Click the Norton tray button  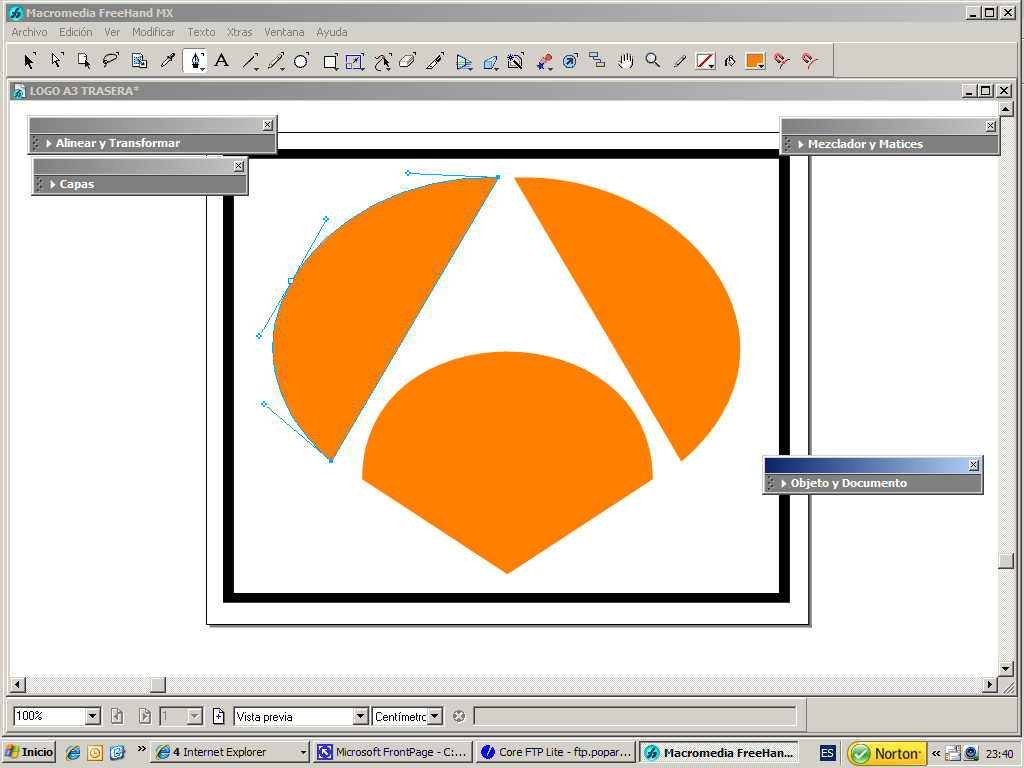pyautogui.click(x=886, y=753)
